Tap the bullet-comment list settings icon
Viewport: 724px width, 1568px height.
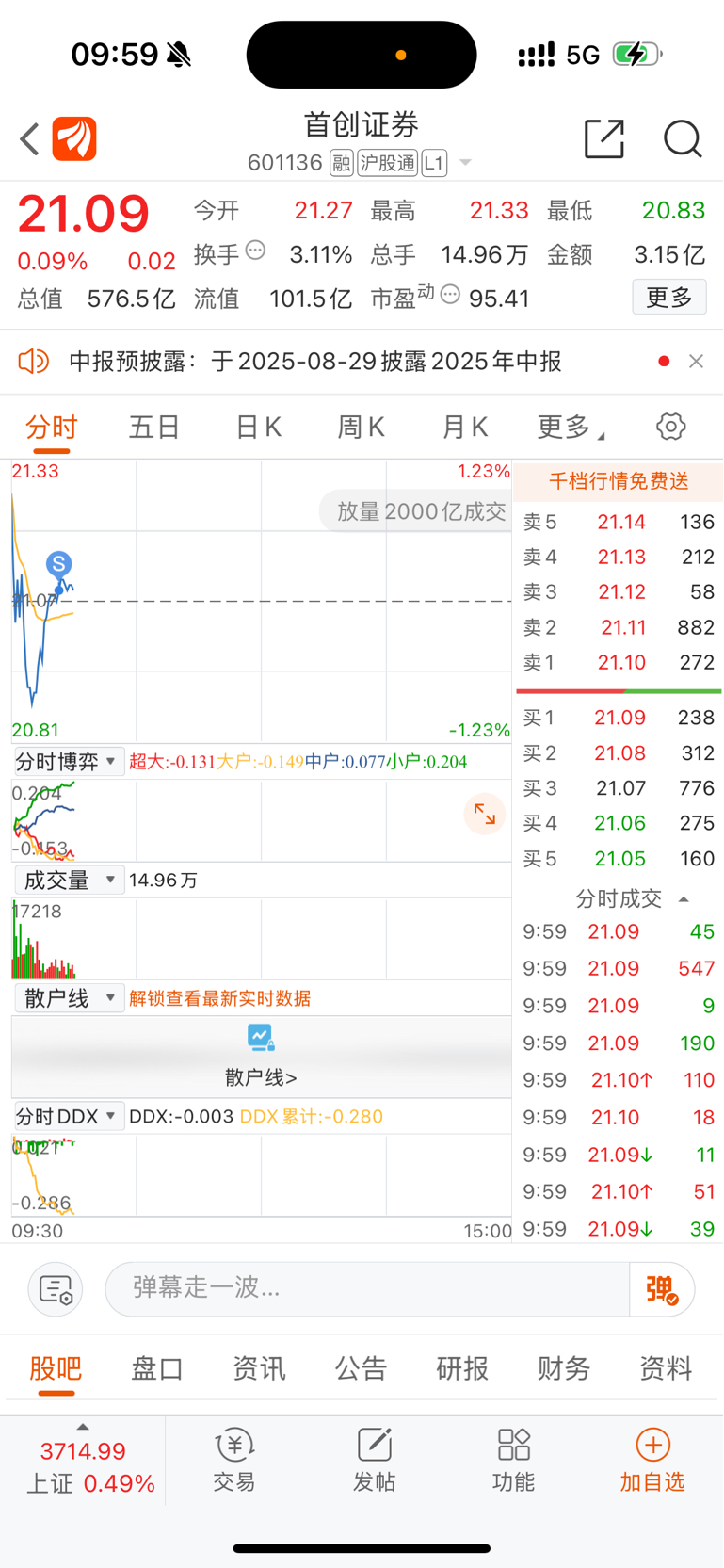56,1289
